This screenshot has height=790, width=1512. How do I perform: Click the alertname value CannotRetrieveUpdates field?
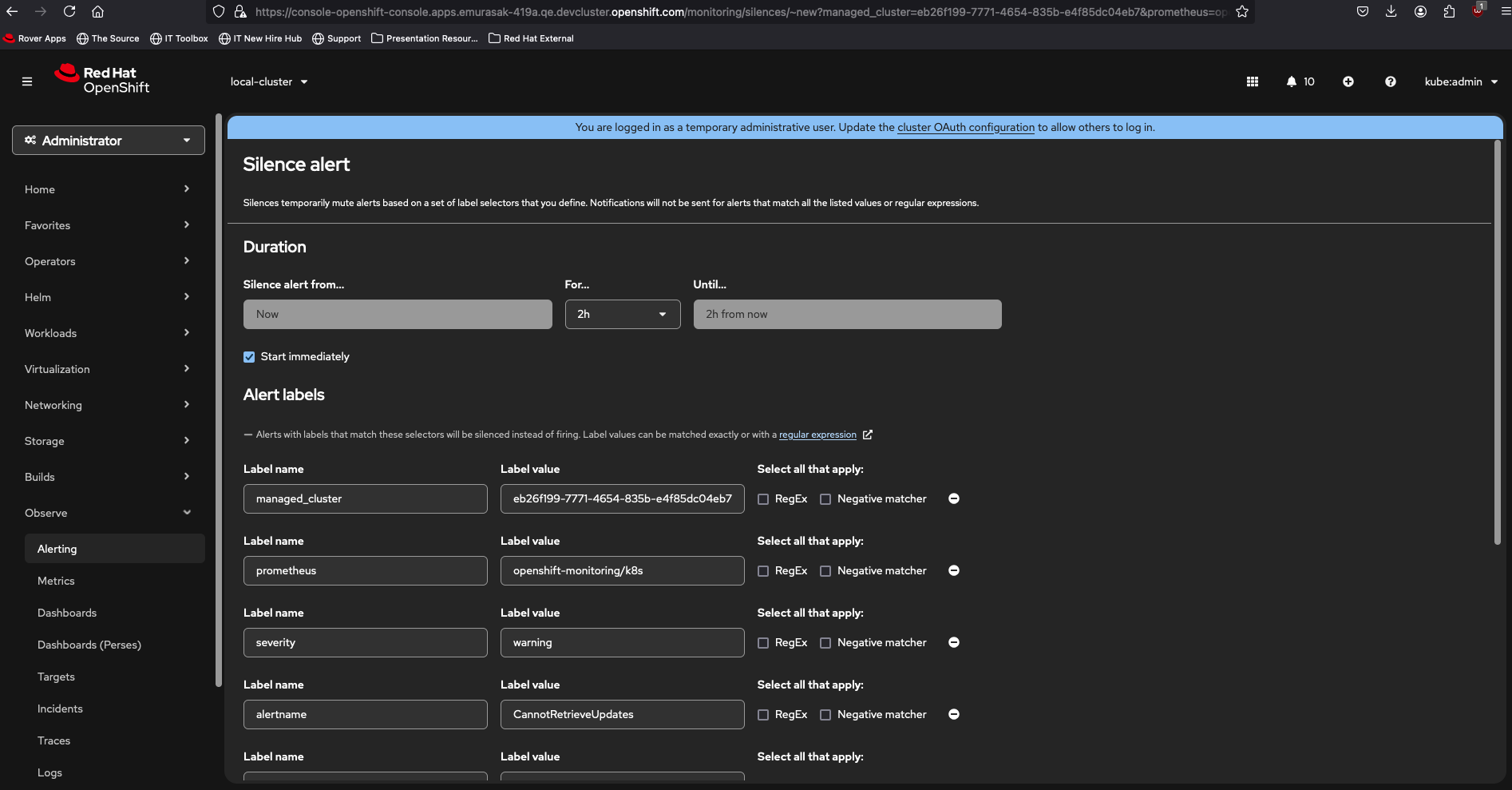coord(622,714)
